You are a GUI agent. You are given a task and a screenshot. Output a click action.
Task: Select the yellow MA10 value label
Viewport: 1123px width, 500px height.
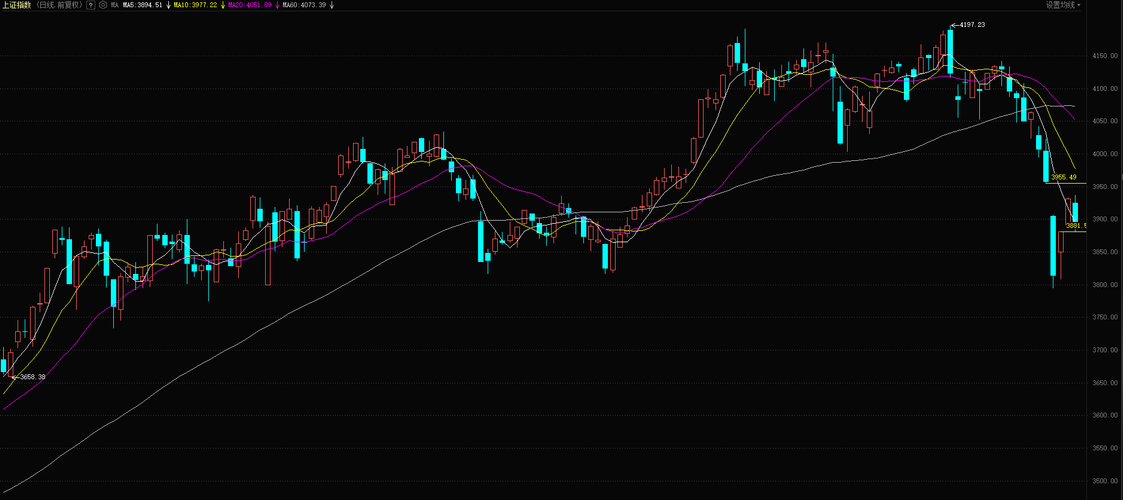(x=195, y=5)
